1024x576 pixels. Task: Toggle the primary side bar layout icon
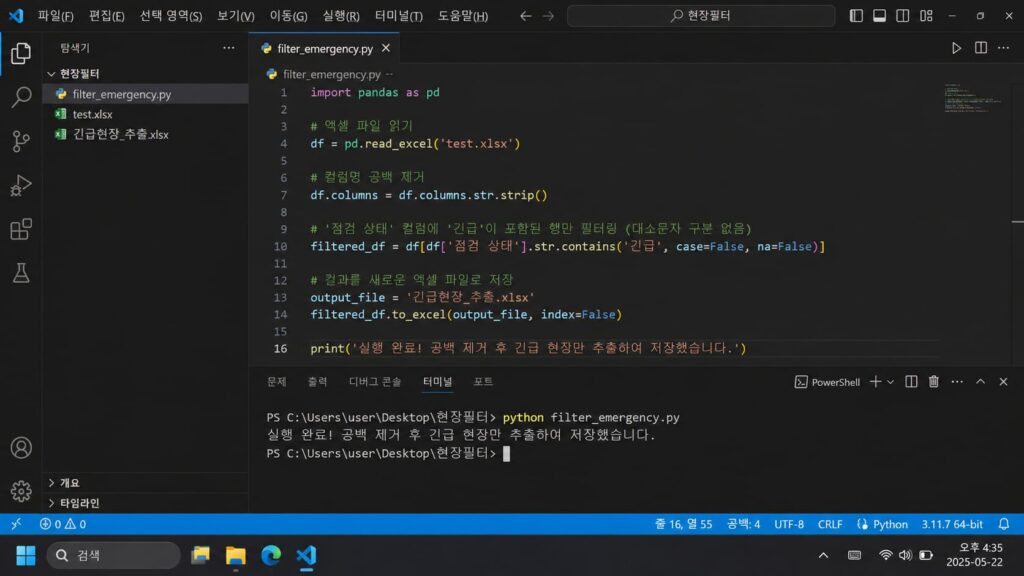click(x=856, y=16)
